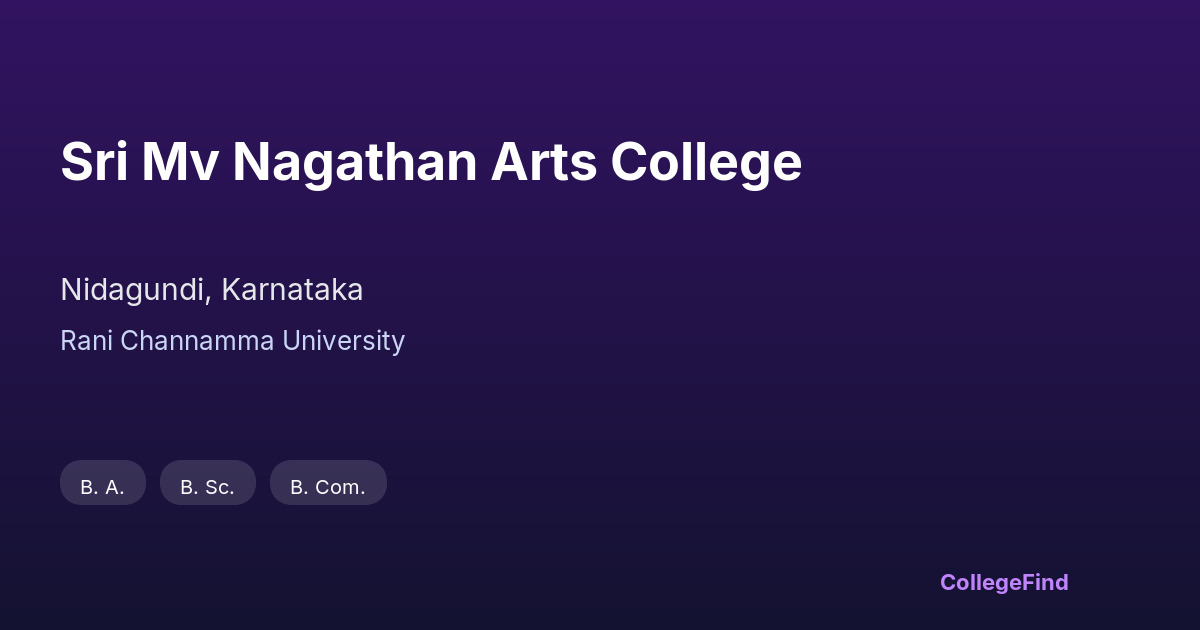
Task: Select the Nidagundi, Karnataka location line
Action: click(212, 290)
